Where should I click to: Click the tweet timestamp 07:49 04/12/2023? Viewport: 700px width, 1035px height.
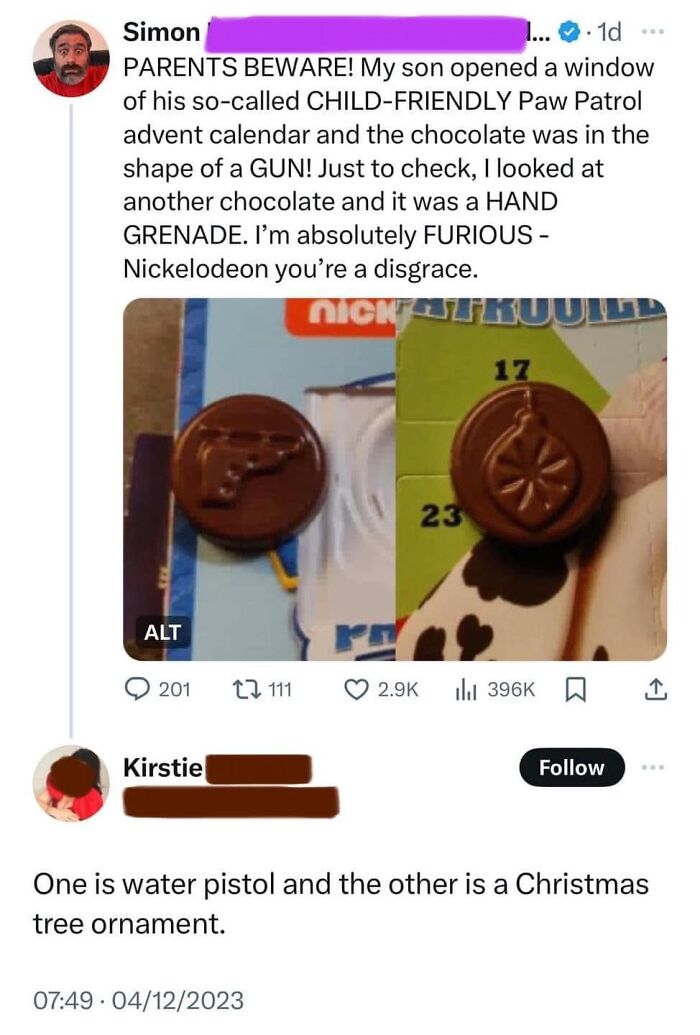[137, 997]
